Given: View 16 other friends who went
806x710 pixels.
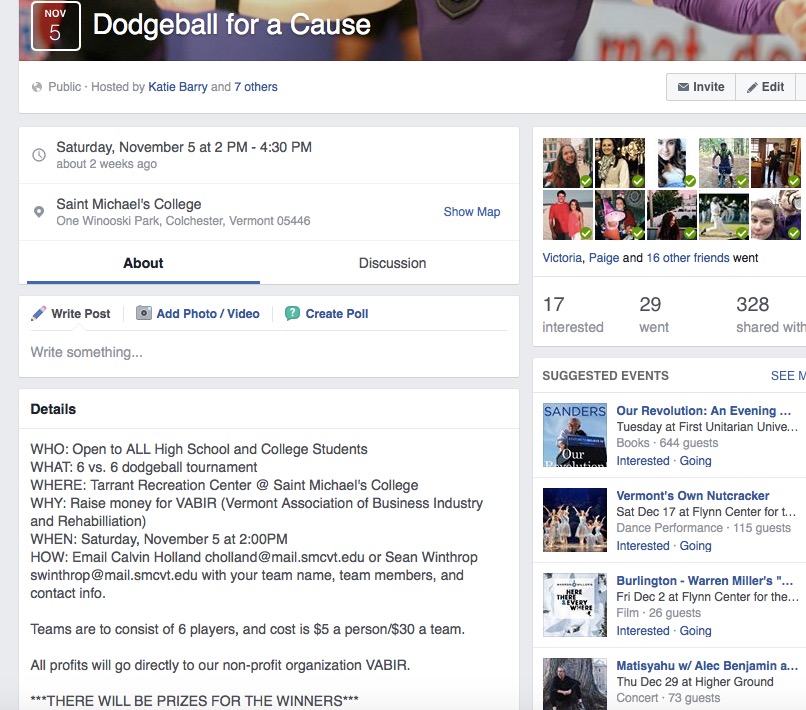Looking at the screenshot, I should (x=688, y=258).
